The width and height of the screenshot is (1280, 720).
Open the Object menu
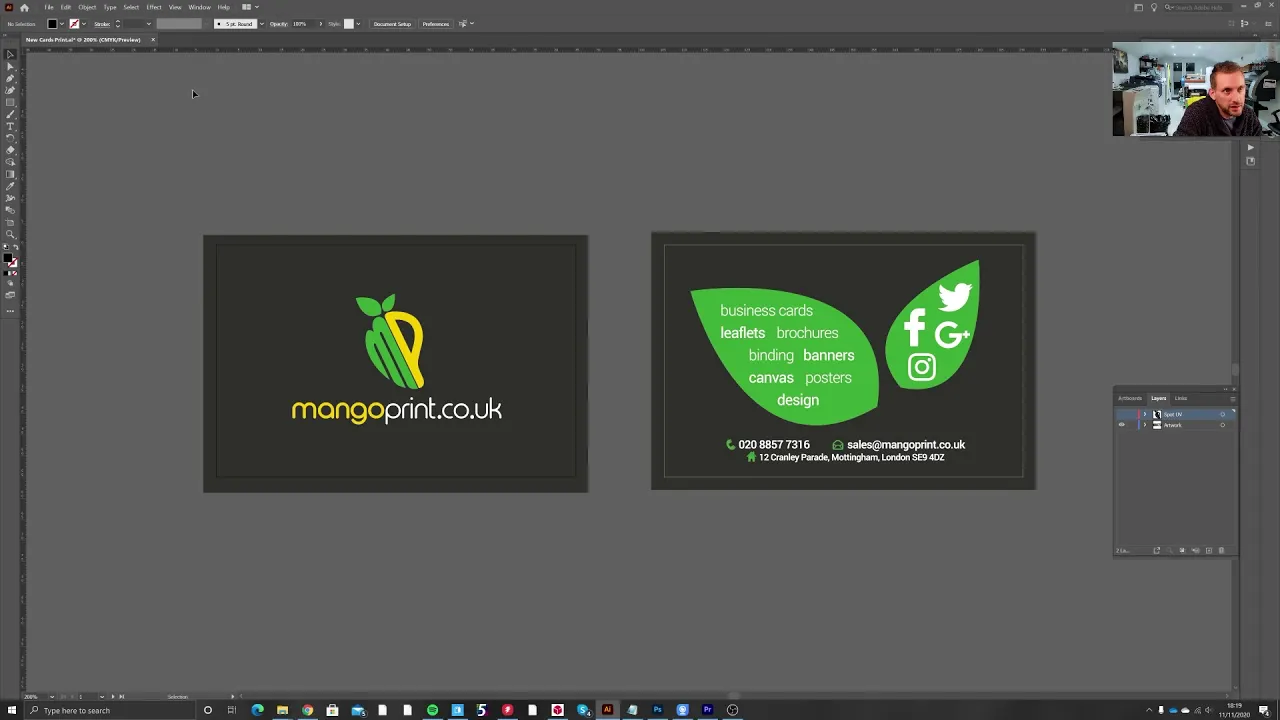tap(87, 7)
